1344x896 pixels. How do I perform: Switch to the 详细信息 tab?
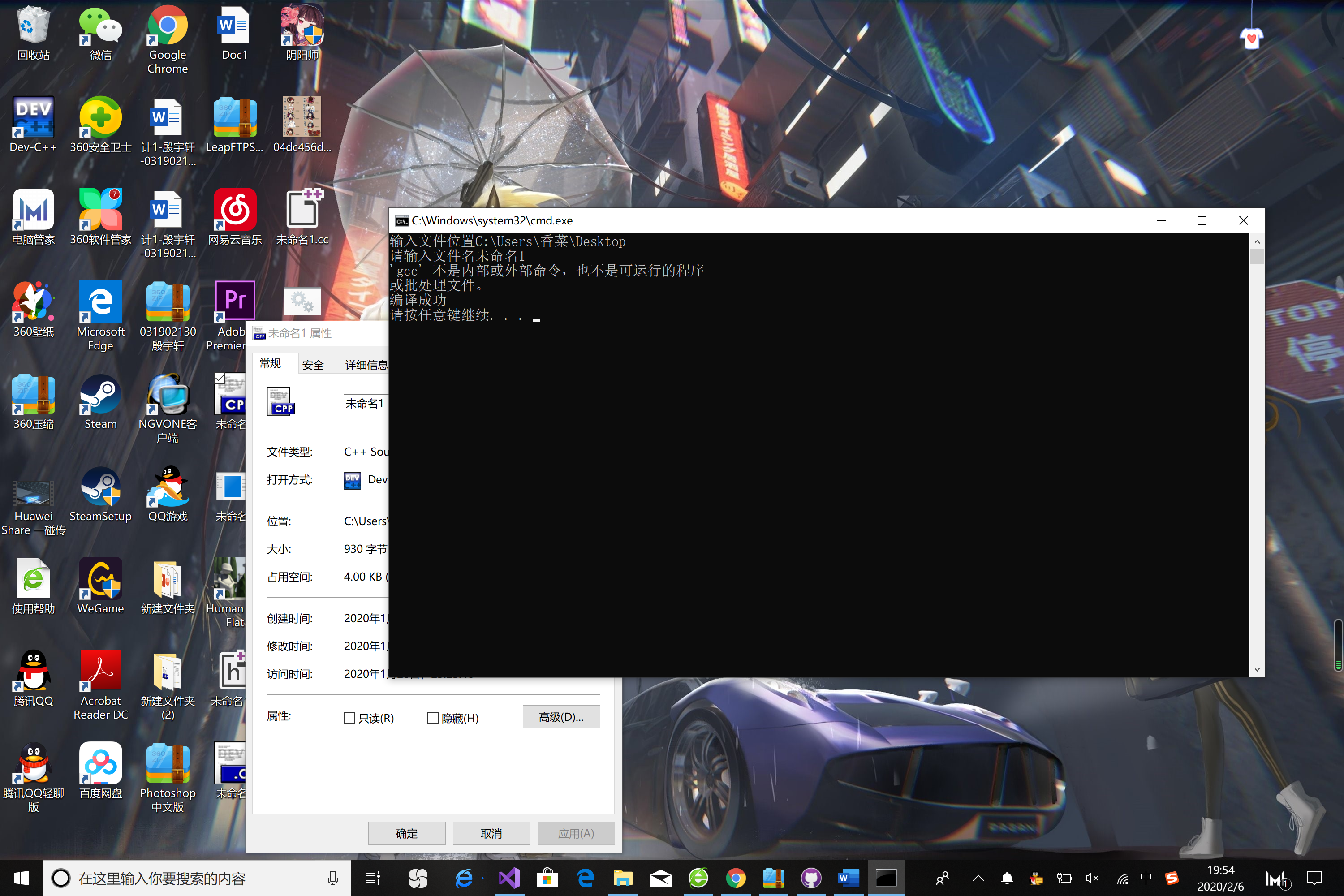coord(366,365)
